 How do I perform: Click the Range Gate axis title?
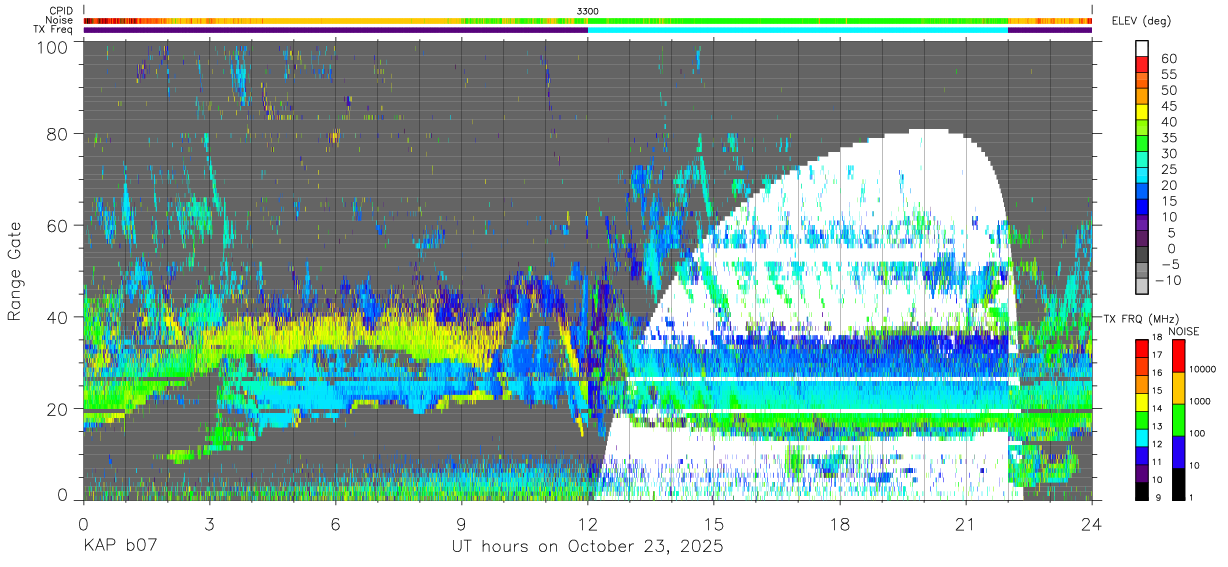(15, 270)
